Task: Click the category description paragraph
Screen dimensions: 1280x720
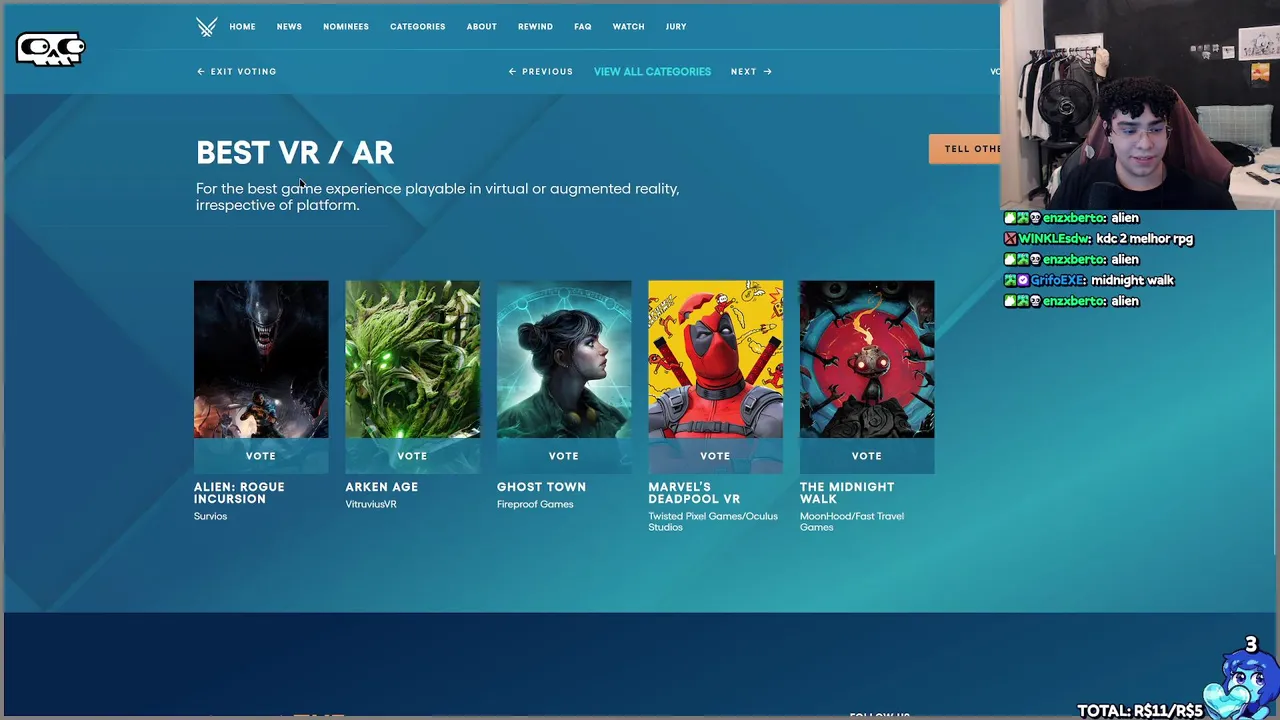Action: pos(437,197)
